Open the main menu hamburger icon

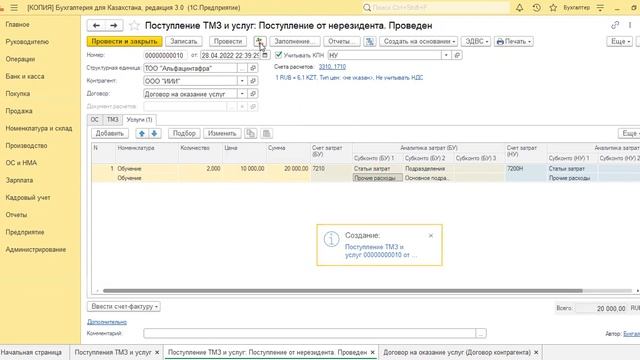pyautogui.click(x=14, y=7)
